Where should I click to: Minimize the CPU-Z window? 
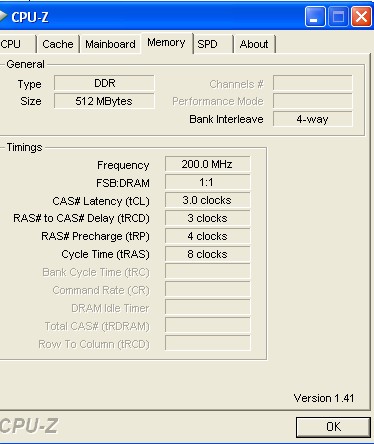point(315,17)
